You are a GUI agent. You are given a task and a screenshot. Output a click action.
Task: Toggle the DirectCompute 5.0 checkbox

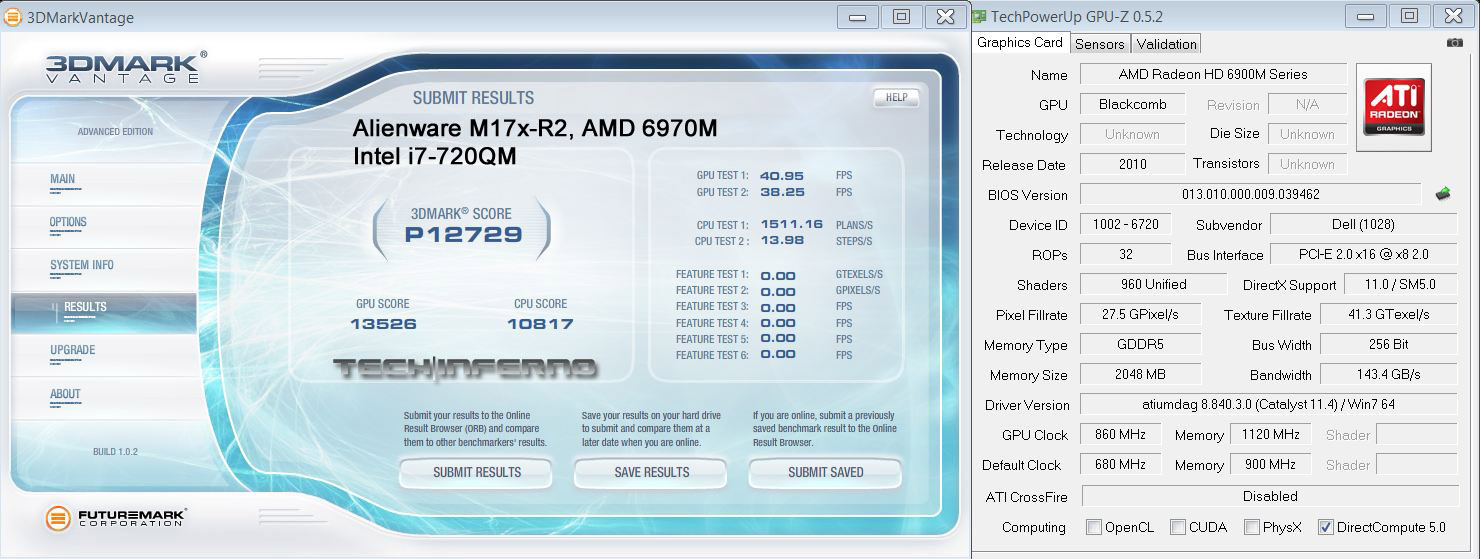pos(1326,527)
